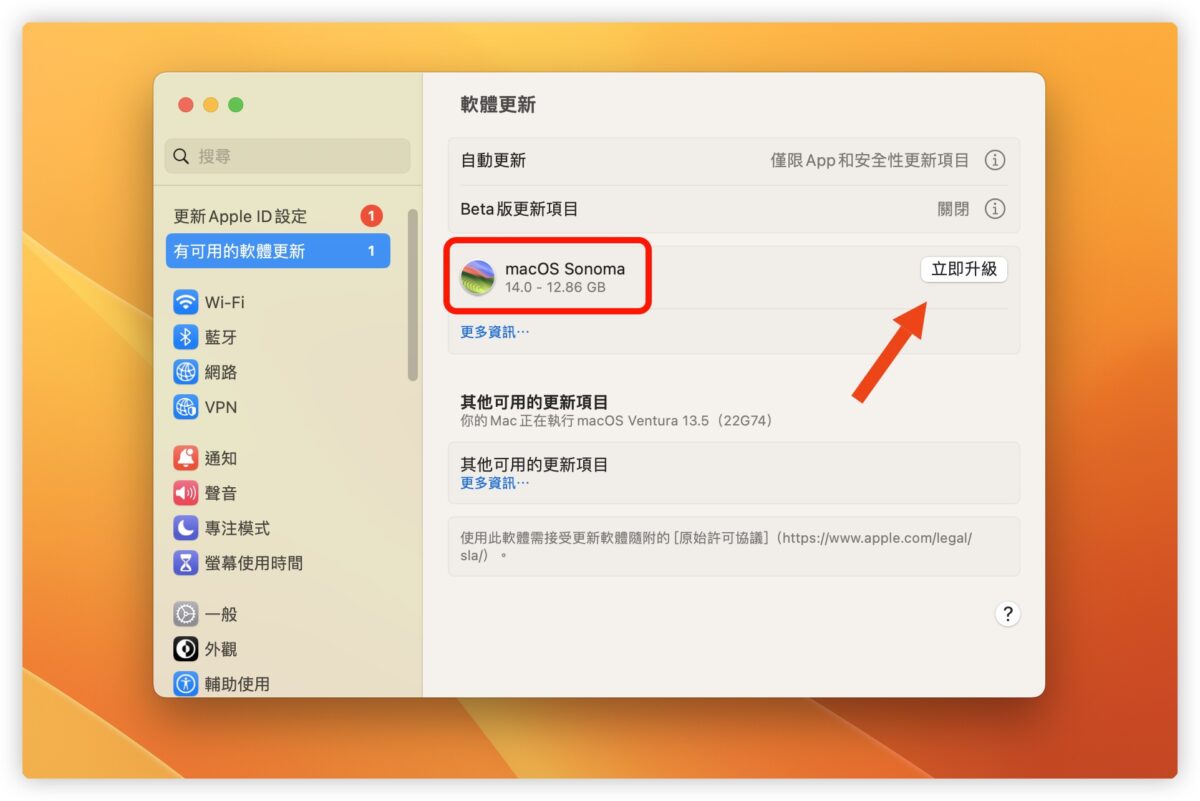Select 有可用的軟體更新 sidebar item
Image resolution: width=1200 pixels, height=801 pixels.
(x=277, y=251)
